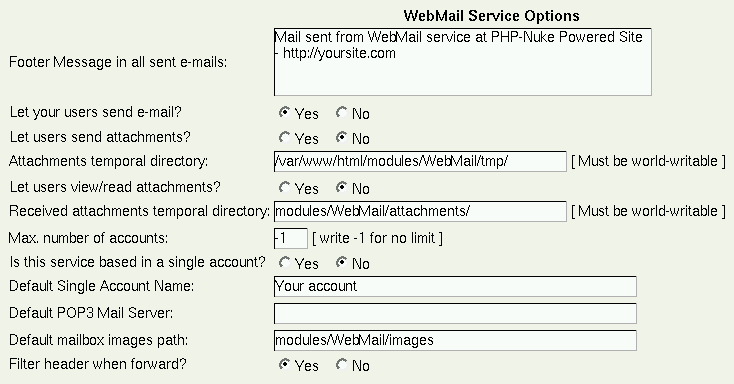Viewport: 734px width, 384px height.
Task: Click the footer message text area
Action: click(x=462, y=62)
